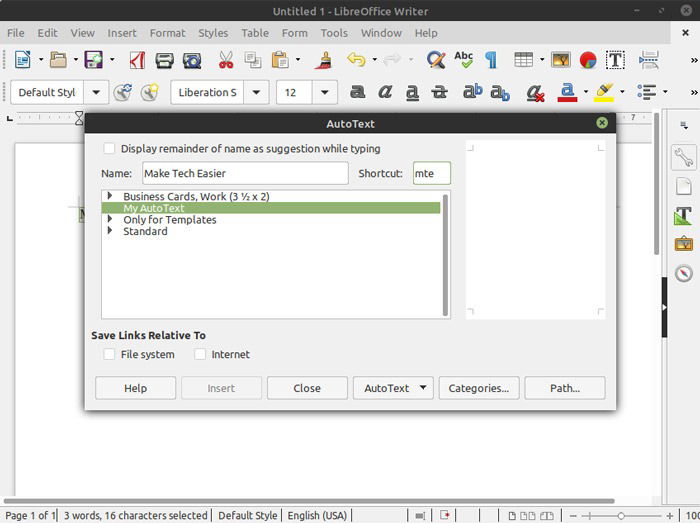Click the Categories... button
The image size is (700, 523).
[x=479, y=388]
